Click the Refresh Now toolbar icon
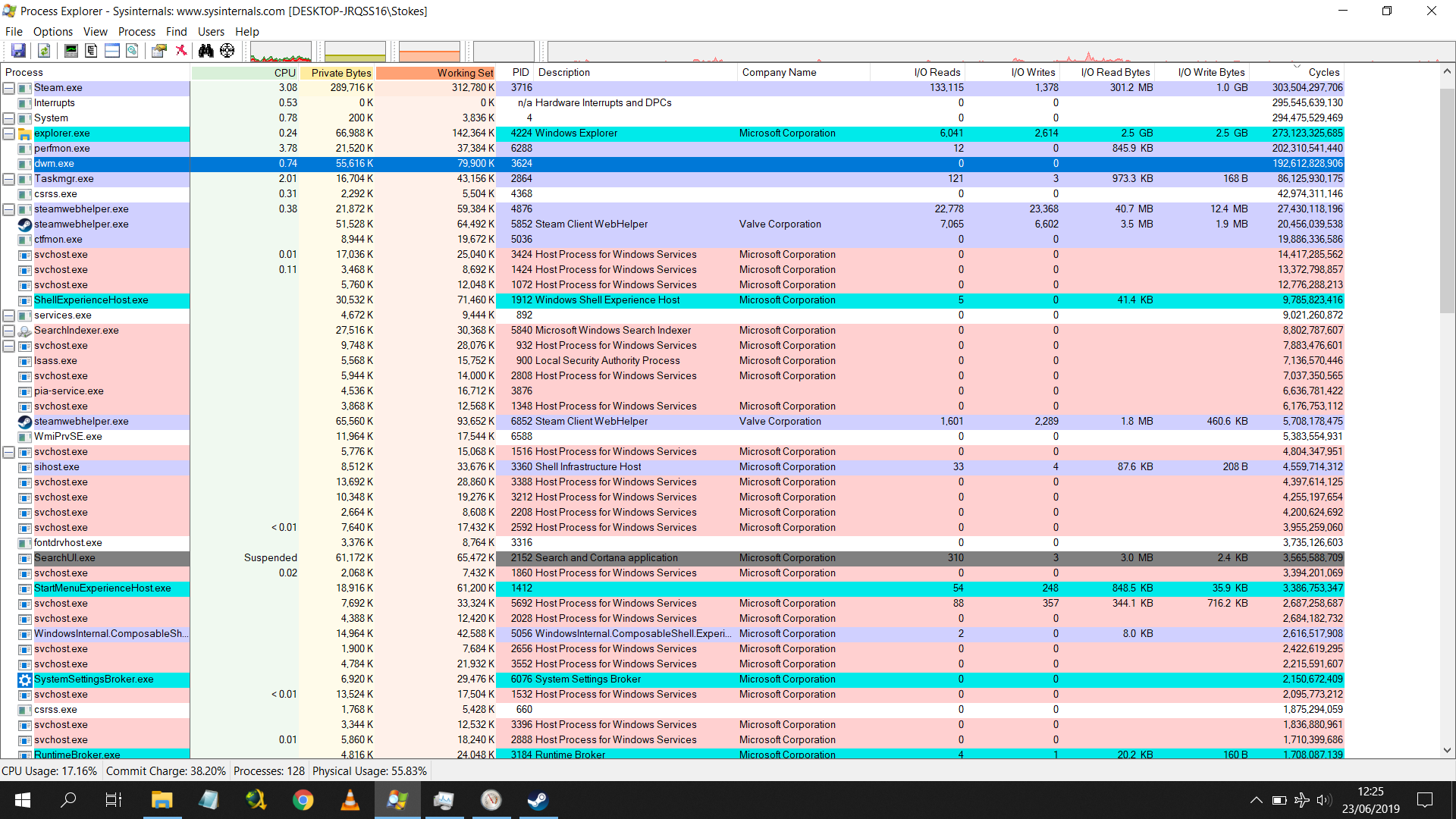Image resolution: width=1456 pixels, height=819 pixels. click(44, 51)
